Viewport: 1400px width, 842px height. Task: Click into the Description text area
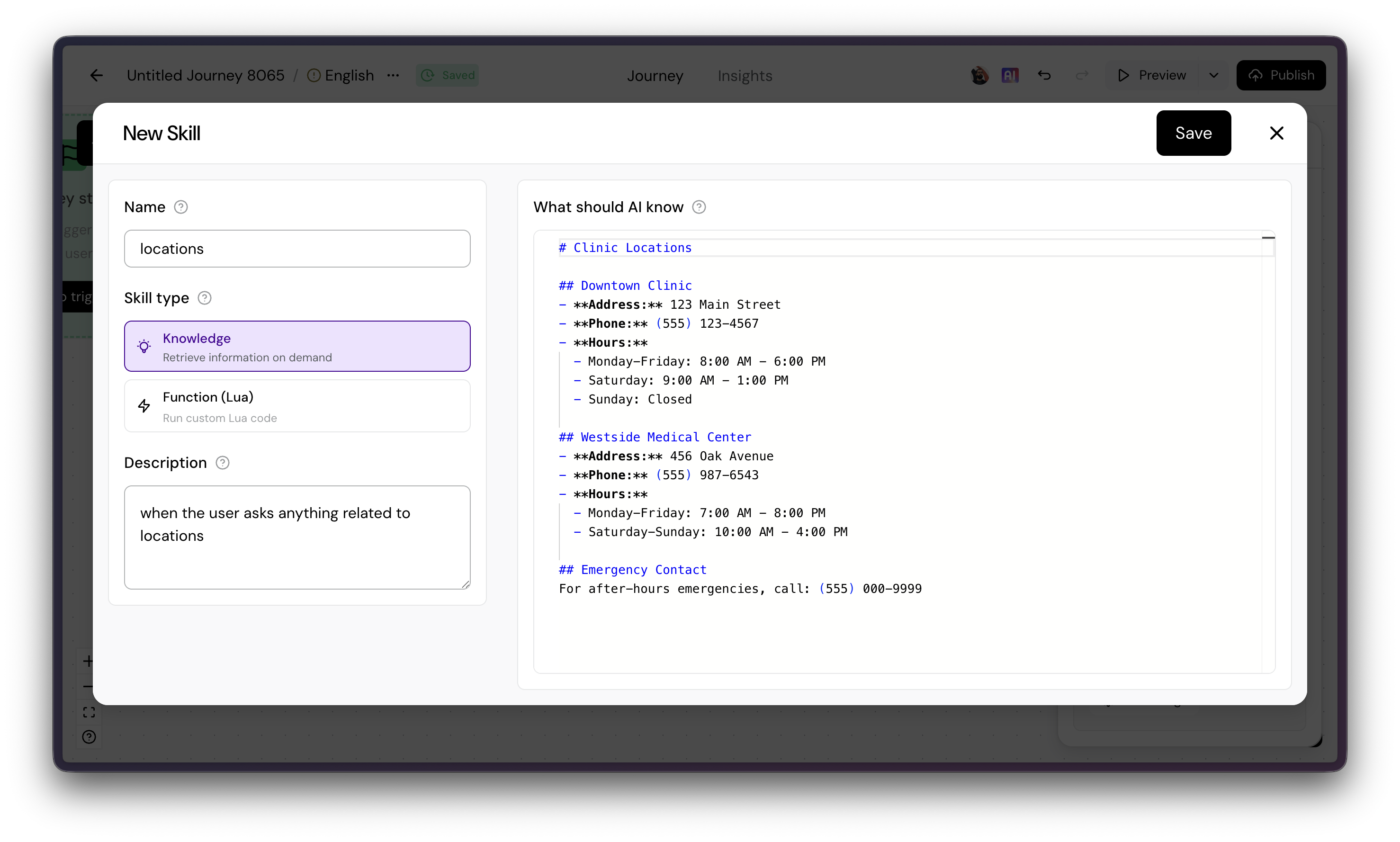point(296,537)
